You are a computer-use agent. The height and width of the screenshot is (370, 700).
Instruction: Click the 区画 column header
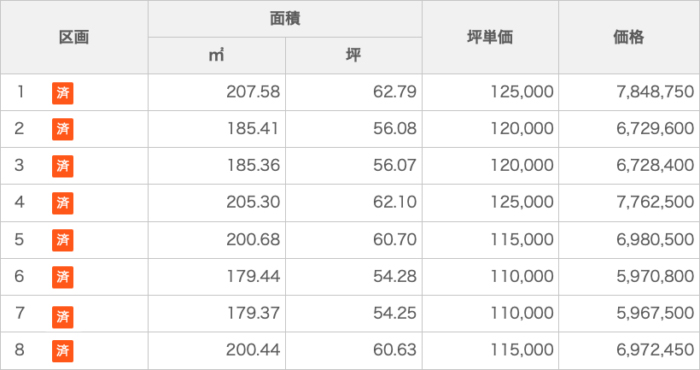74,37
